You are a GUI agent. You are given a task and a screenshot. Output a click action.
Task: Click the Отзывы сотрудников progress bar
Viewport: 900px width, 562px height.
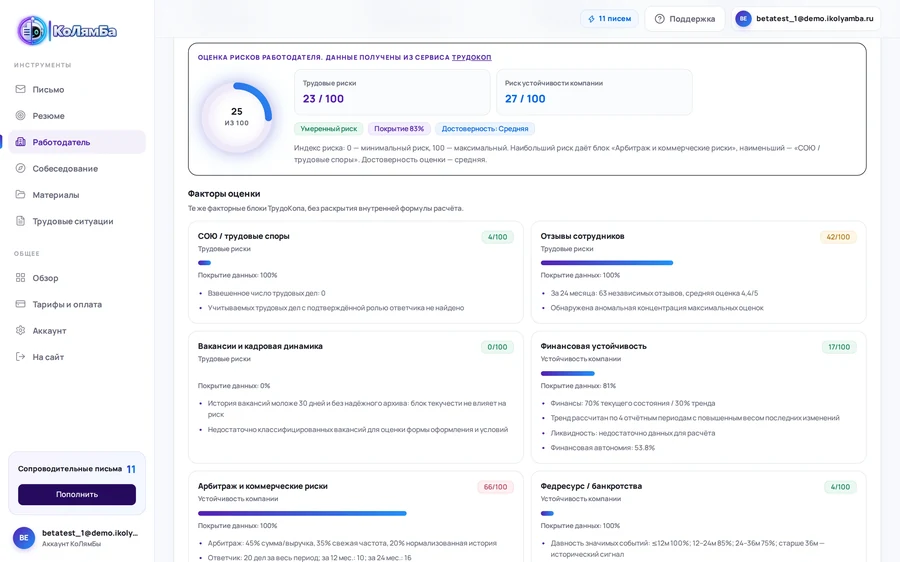(607, 263)
